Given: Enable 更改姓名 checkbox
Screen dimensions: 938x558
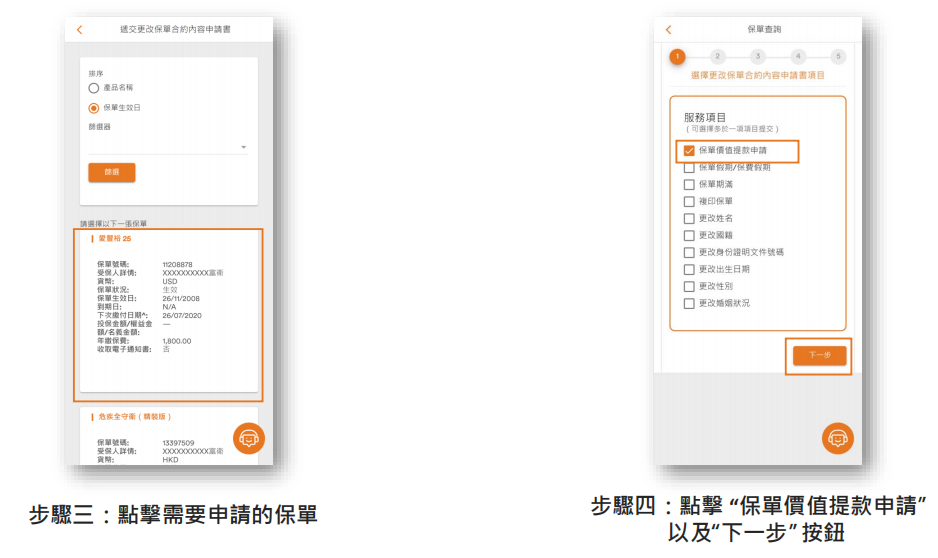Looking at the screenshot, I should (x=689, y=218).
